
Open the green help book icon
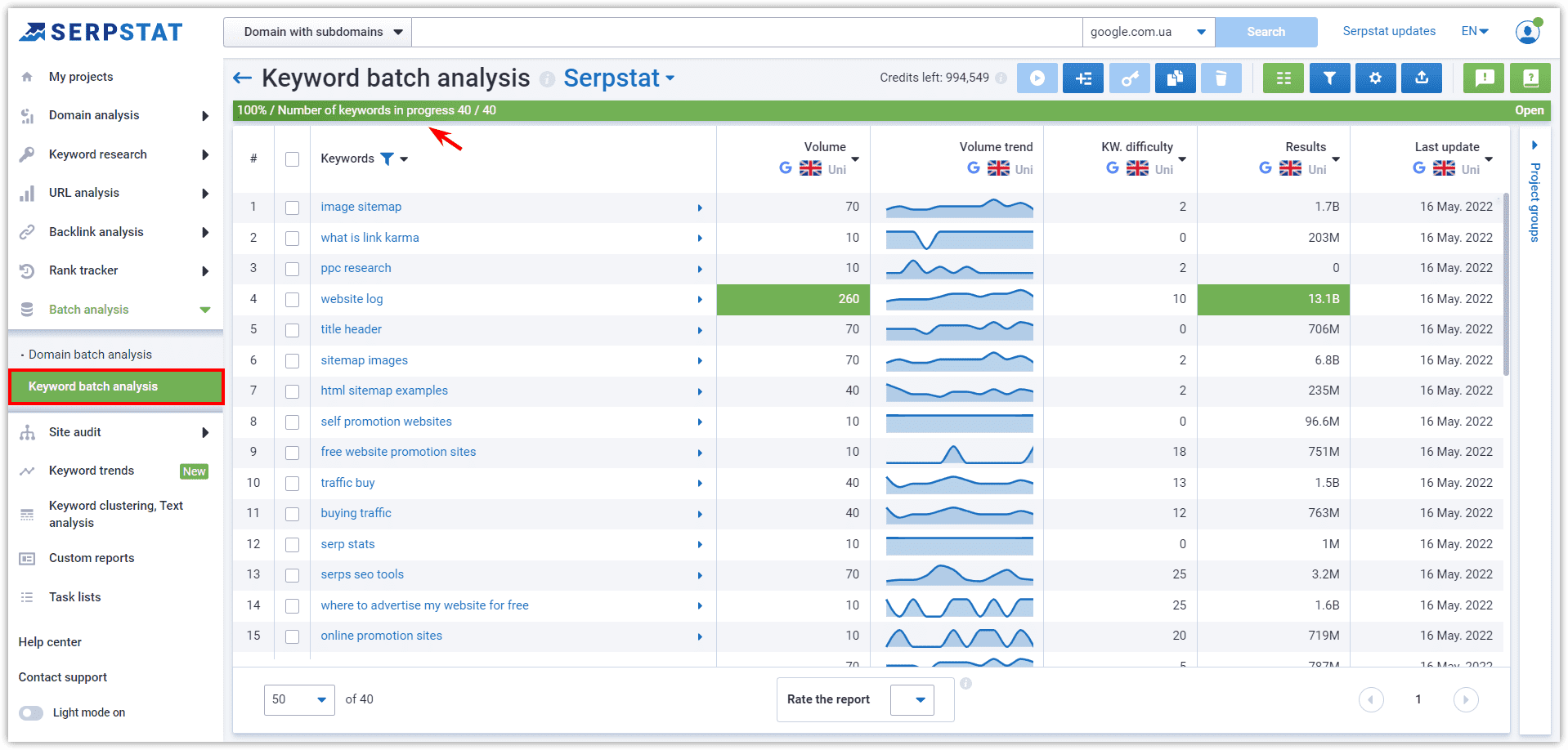(x=1530, y=78)
